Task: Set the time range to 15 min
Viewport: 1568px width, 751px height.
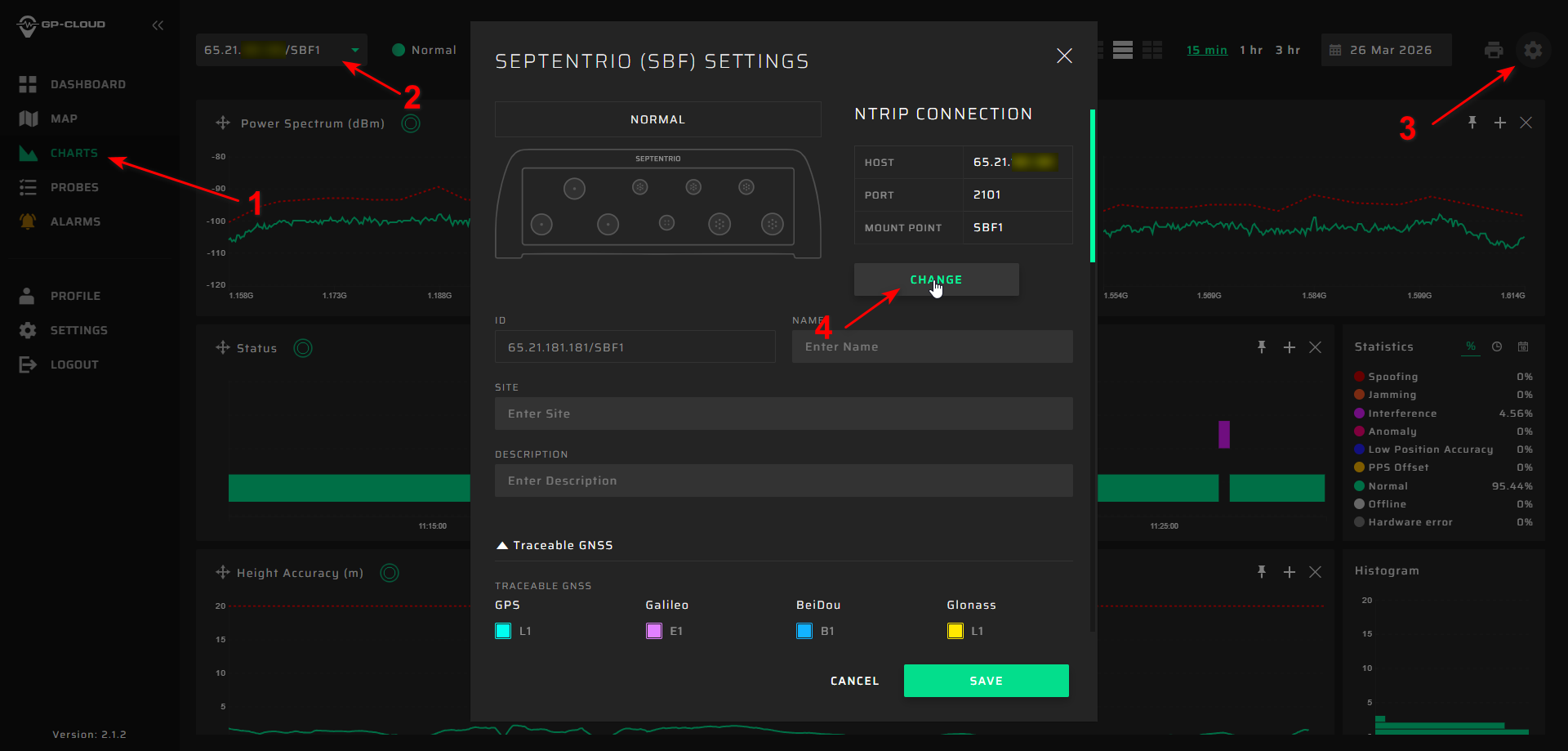Action: tap(1207, 50)
